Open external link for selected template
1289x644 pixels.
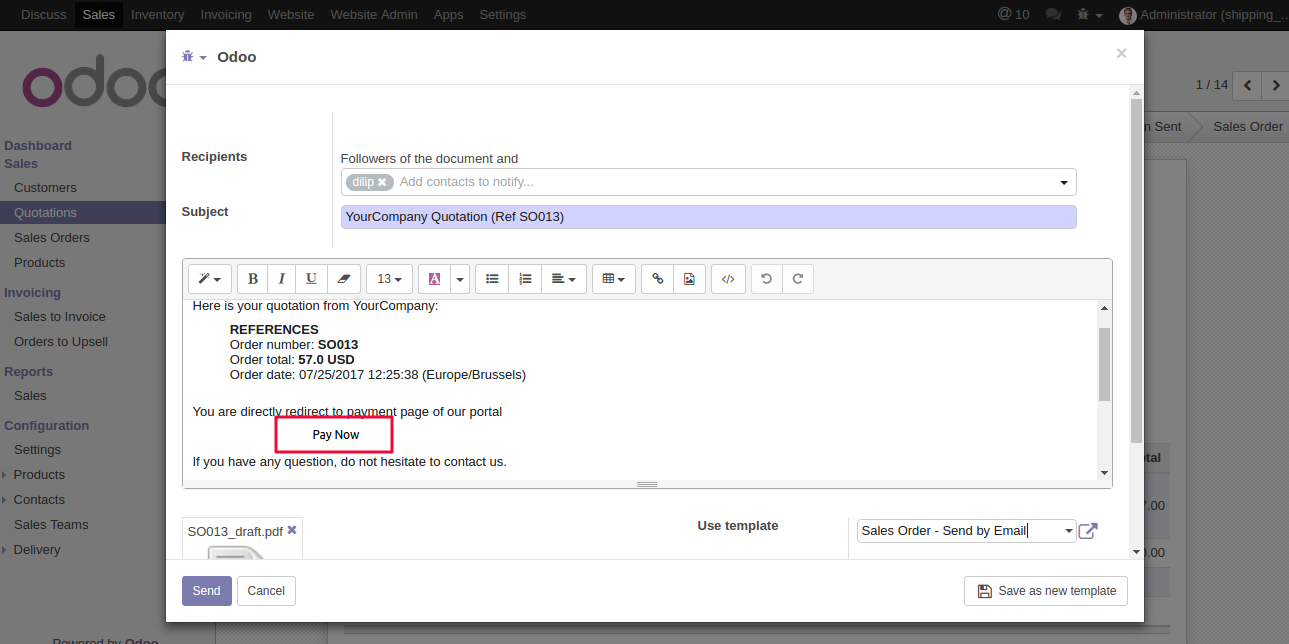[1088, 531]
